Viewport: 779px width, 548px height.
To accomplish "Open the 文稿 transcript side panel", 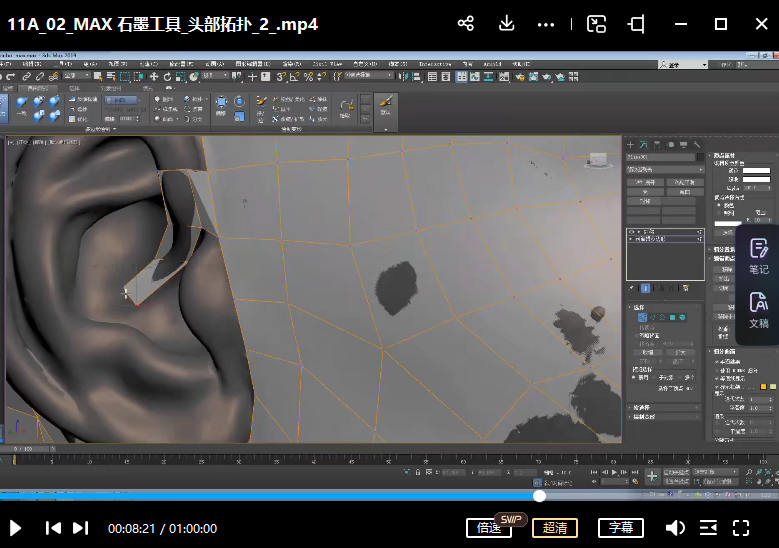I will (x=758, y=309).
